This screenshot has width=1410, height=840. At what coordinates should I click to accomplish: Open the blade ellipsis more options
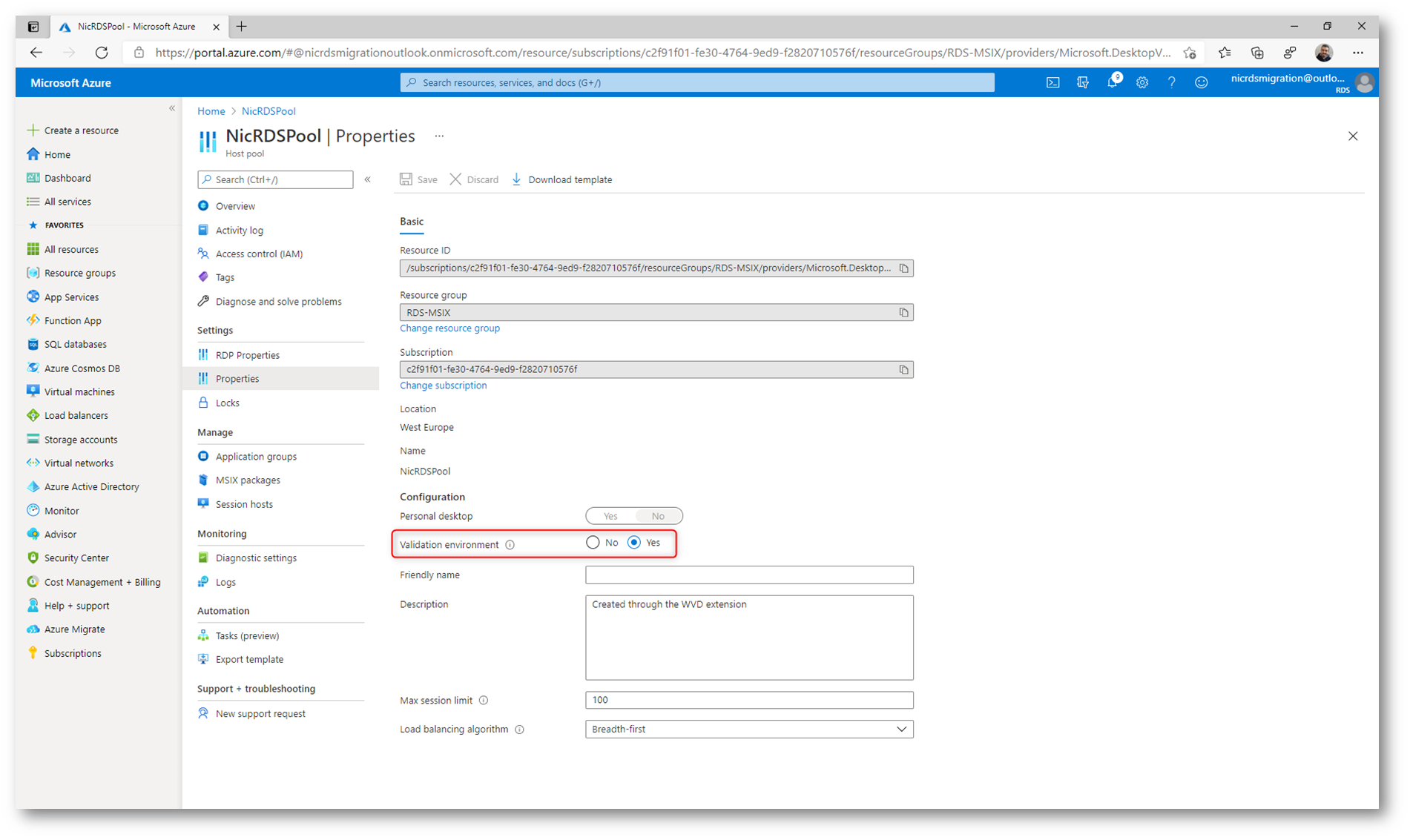click(x=439, y=136)
